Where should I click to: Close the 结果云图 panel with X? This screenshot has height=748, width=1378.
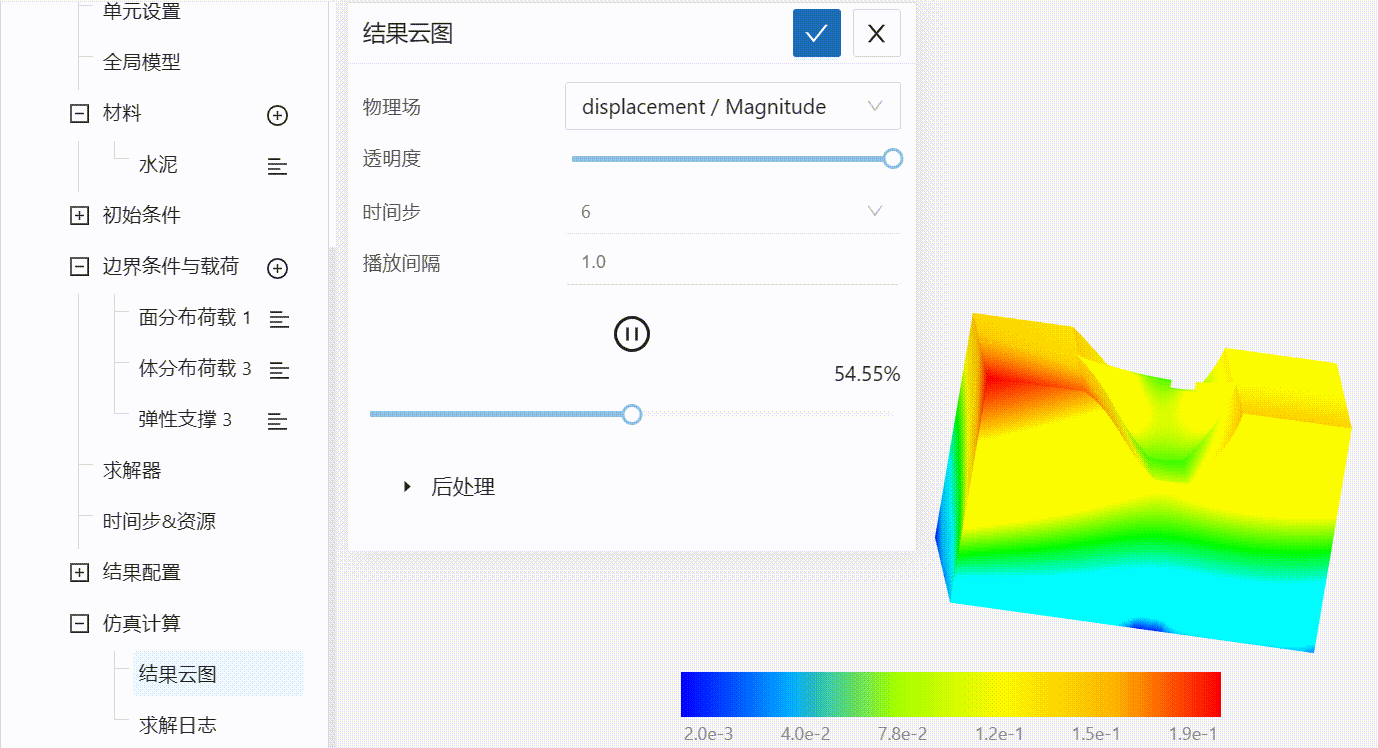point(877,33)
